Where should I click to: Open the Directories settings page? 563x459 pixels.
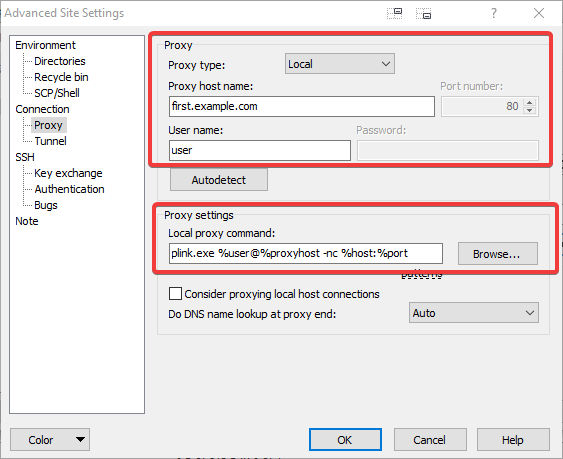(60, 61)
